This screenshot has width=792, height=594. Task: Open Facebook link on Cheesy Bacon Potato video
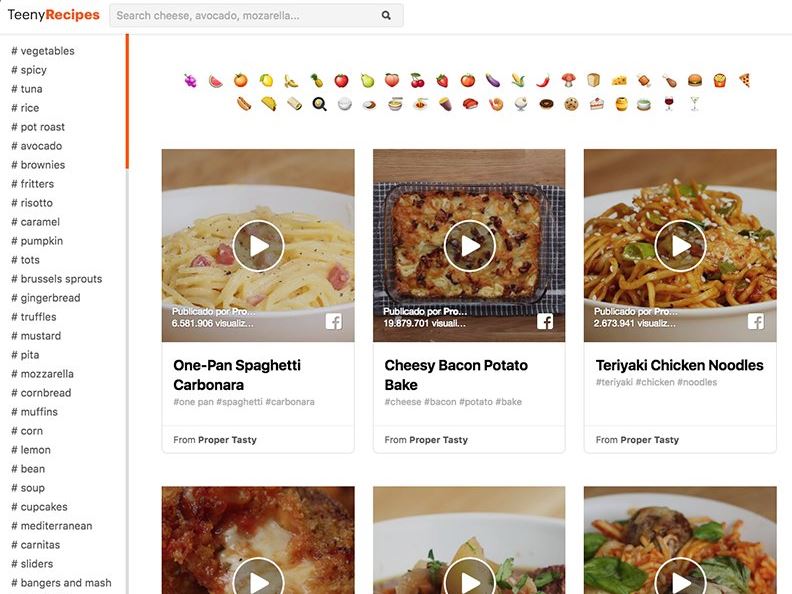pos(545,322)
